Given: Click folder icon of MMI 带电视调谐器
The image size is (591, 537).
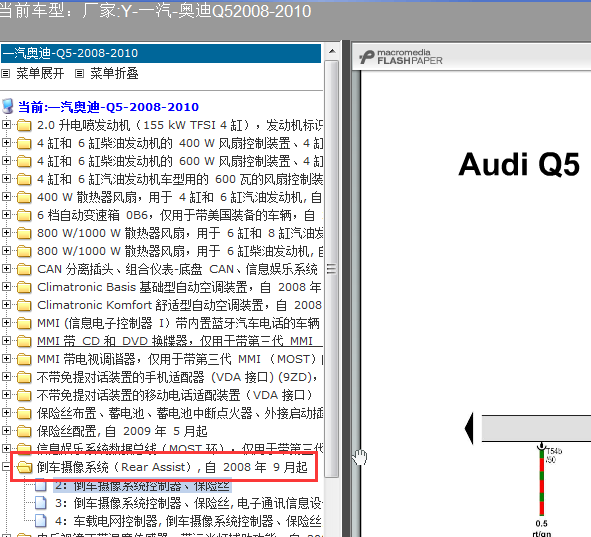Looking at the screenshot, I should (x=24, y=359).
